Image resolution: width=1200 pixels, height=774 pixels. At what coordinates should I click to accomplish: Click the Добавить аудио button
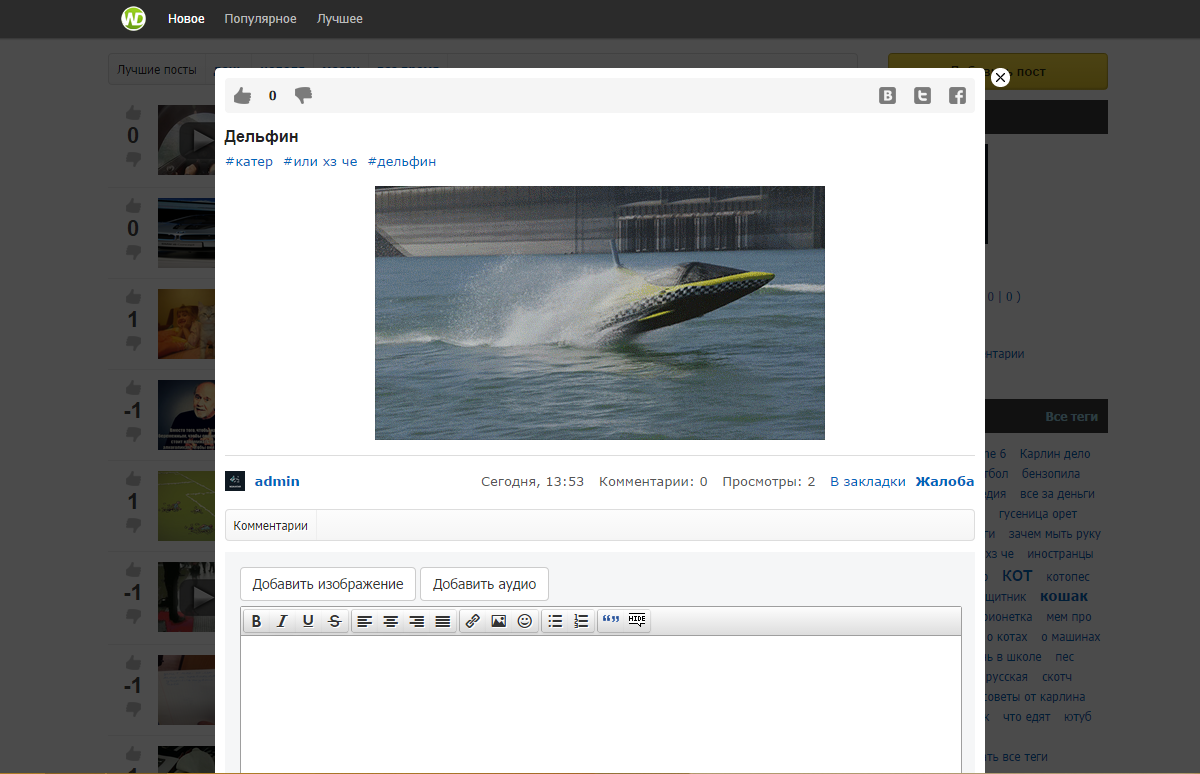(x=484, y=584)
